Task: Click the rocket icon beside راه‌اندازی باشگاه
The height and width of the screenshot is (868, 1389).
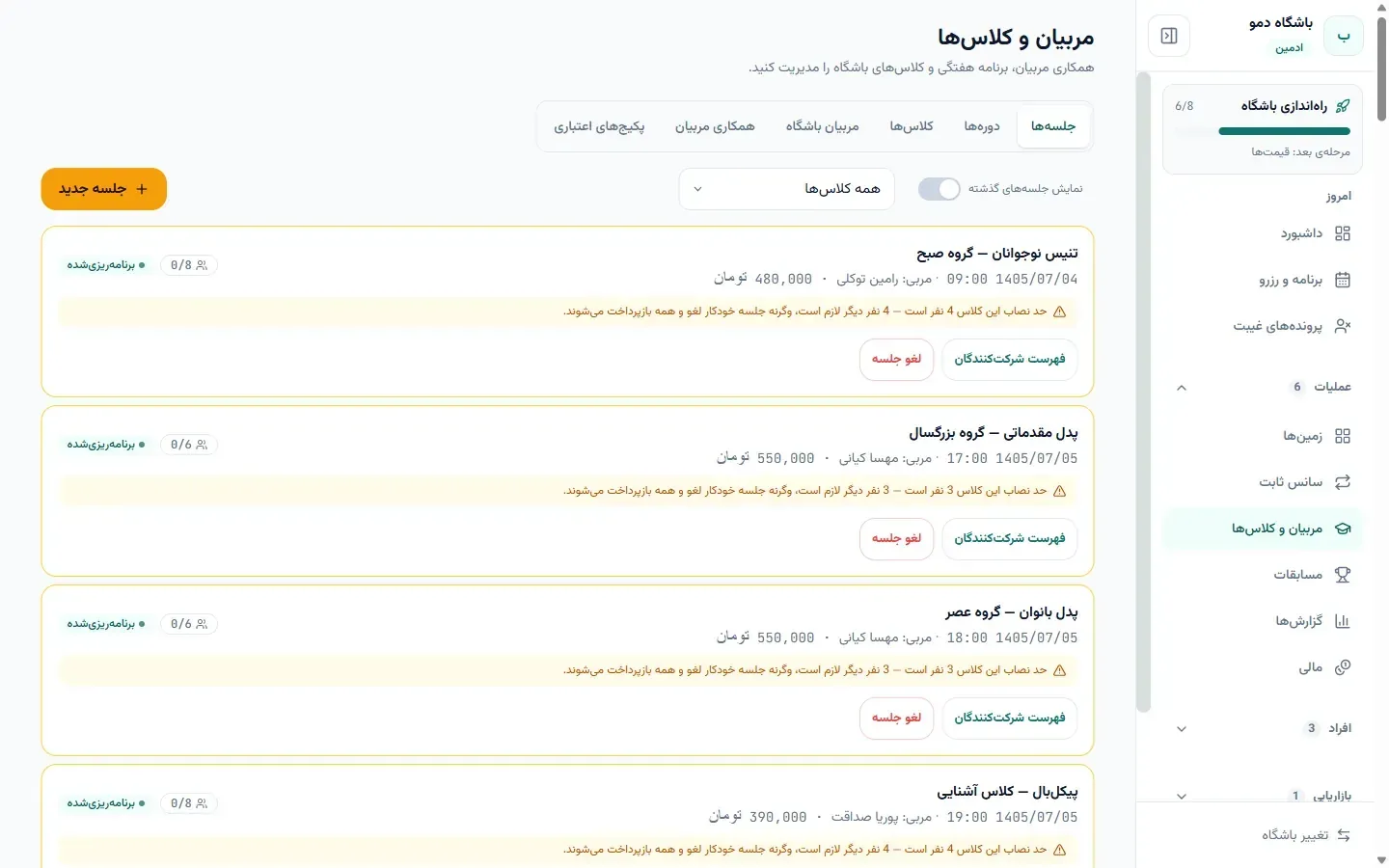Action: tap(1343, 106)
